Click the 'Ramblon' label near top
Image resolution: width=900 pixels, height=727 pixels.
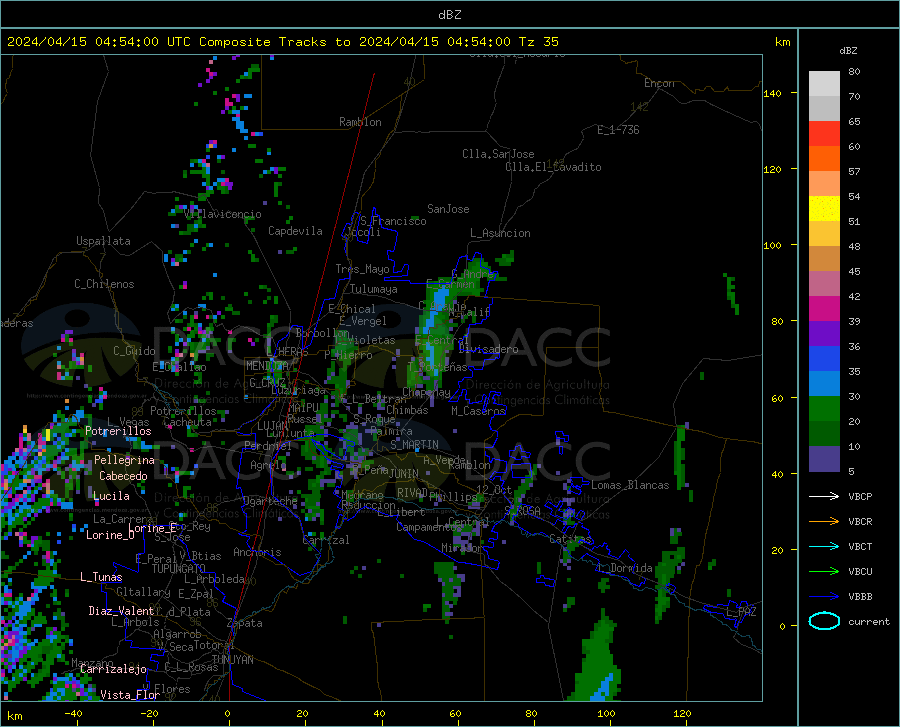click(360, 122)
